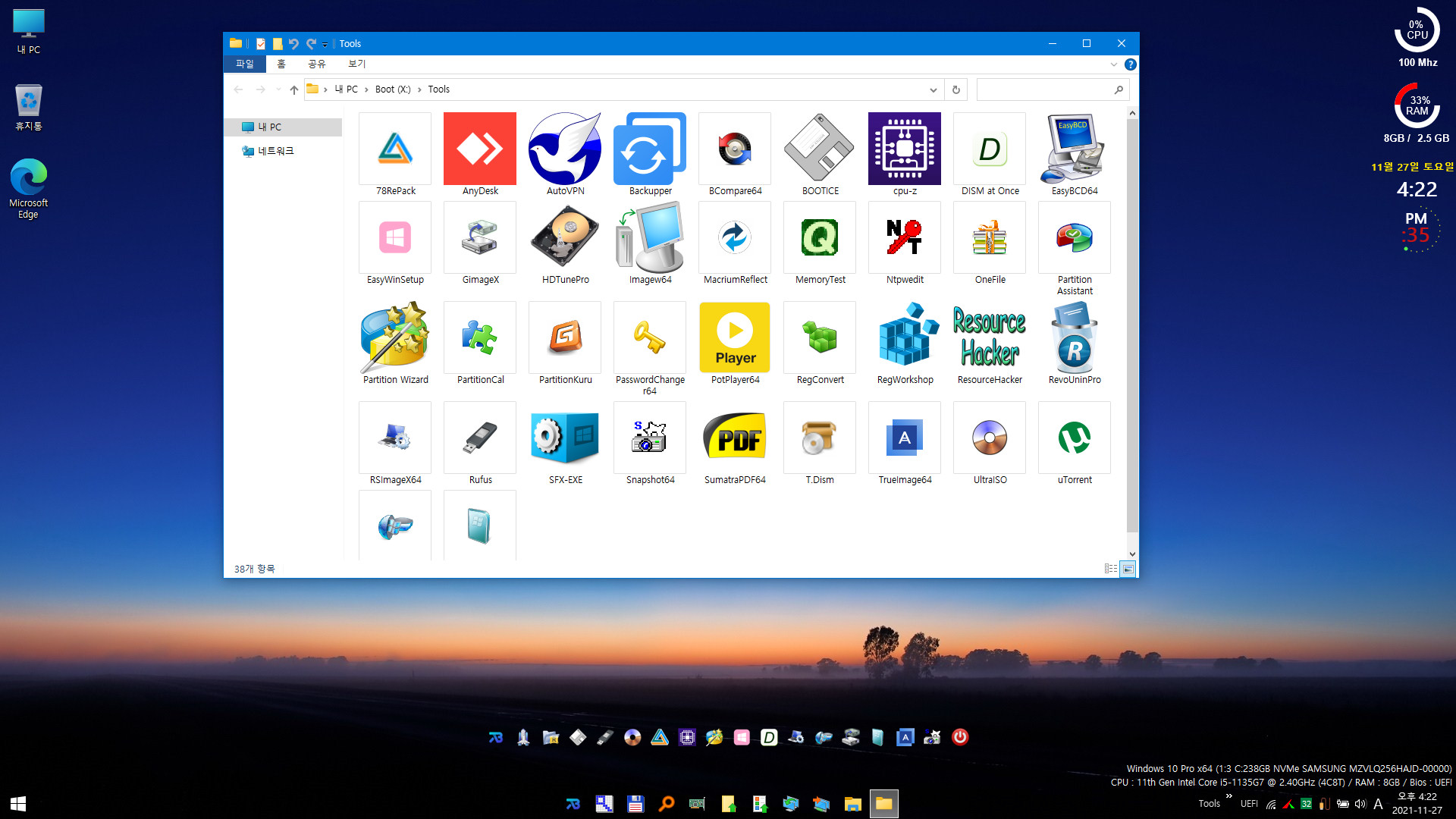This screenshot has height=819, width=1456.
Task: Open the address bar history dropdown
Action: coord(933,89)
